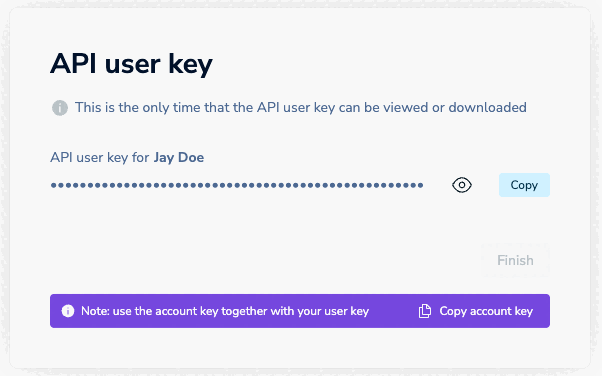Click the white info icon in purple banner

[68, 311]
